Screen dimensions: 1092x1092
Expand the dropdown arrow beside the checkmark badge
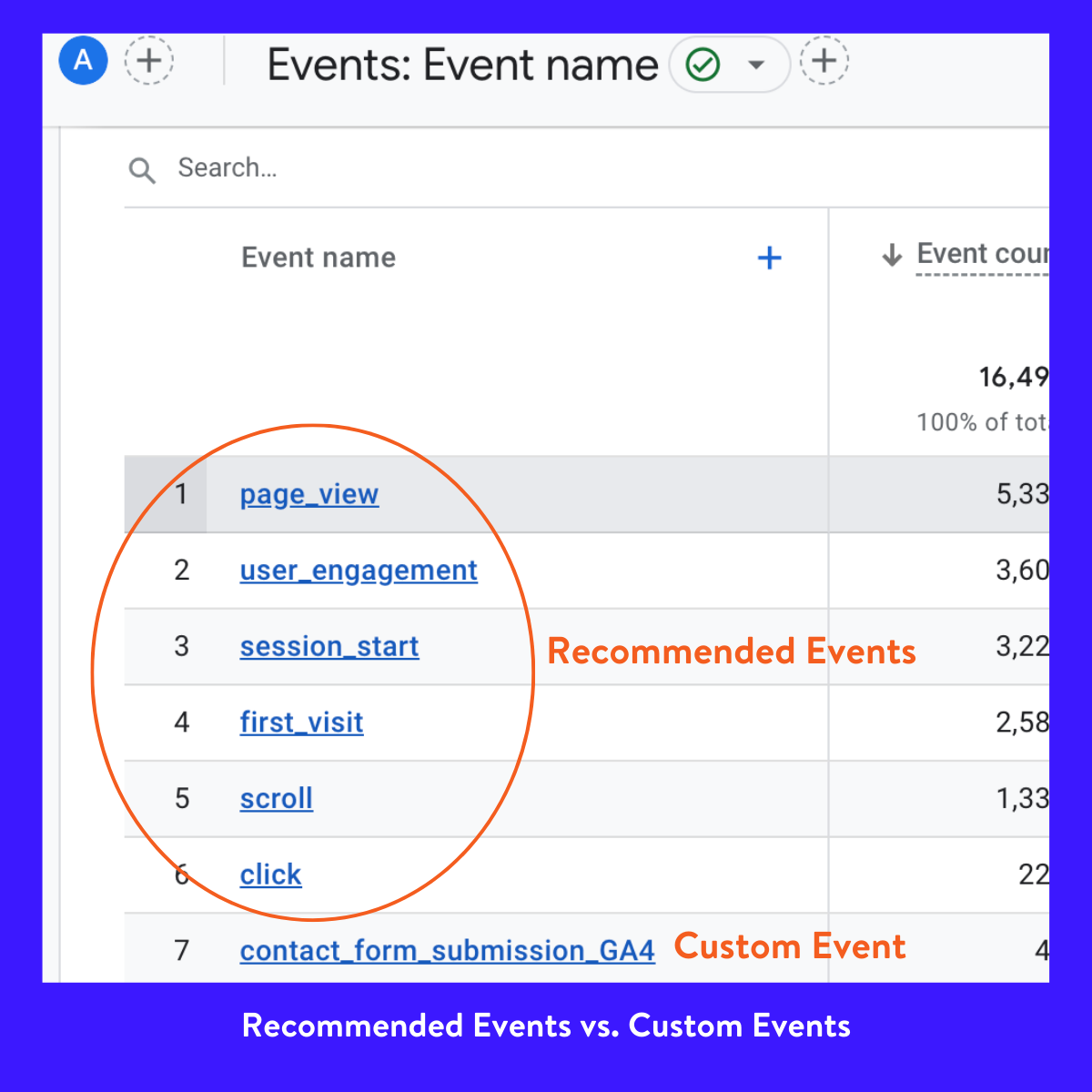[756, 66]
